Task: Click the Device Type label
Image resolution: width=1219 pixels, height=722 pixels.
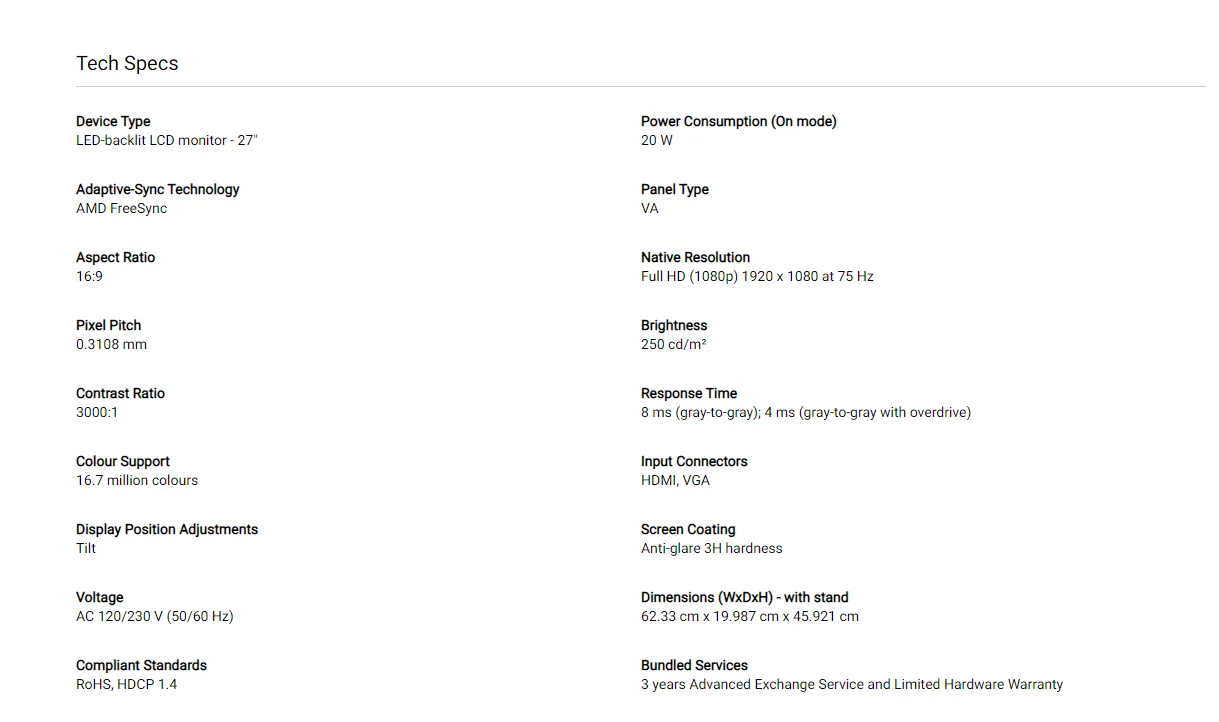Action: click(113, 121)
